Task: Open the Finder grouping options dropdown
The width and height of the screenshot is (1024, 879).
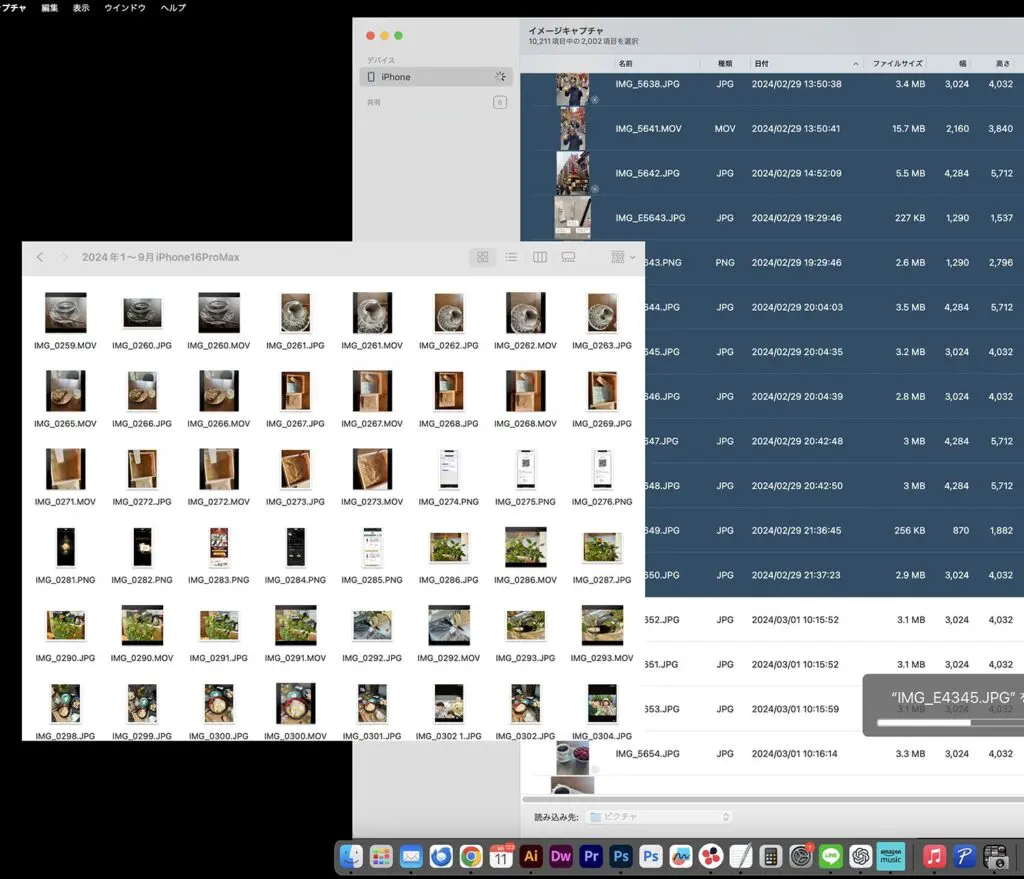Action: [x=622, y=257]
